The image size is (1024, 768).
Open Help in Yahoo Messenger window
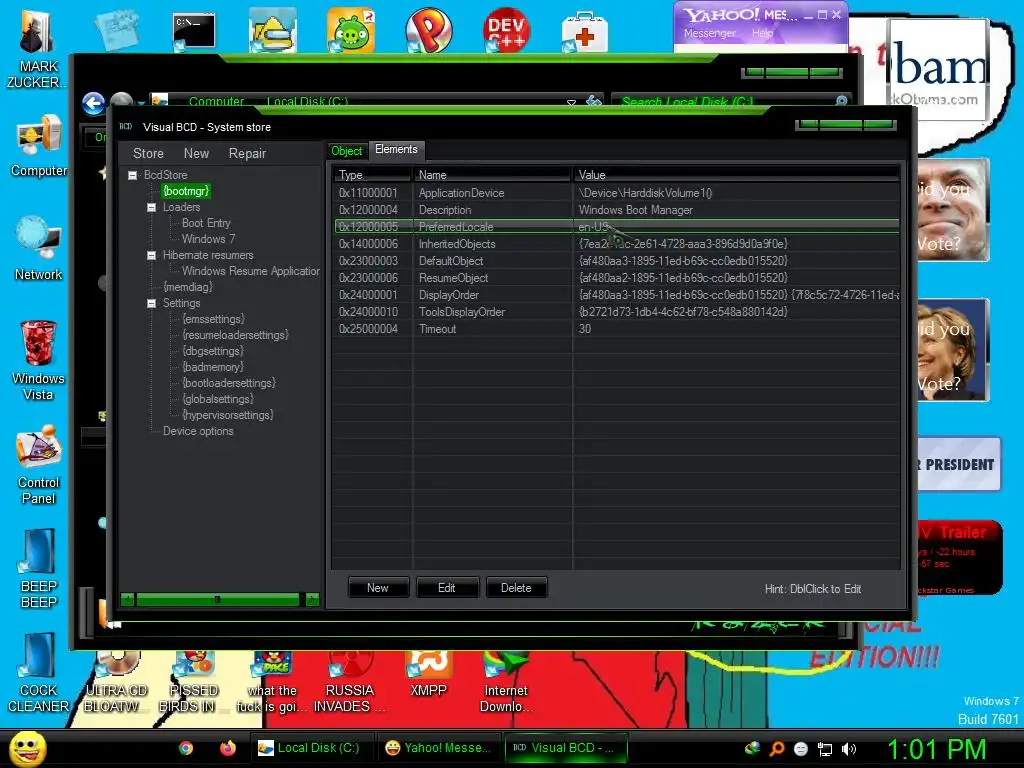click(762, 33)
